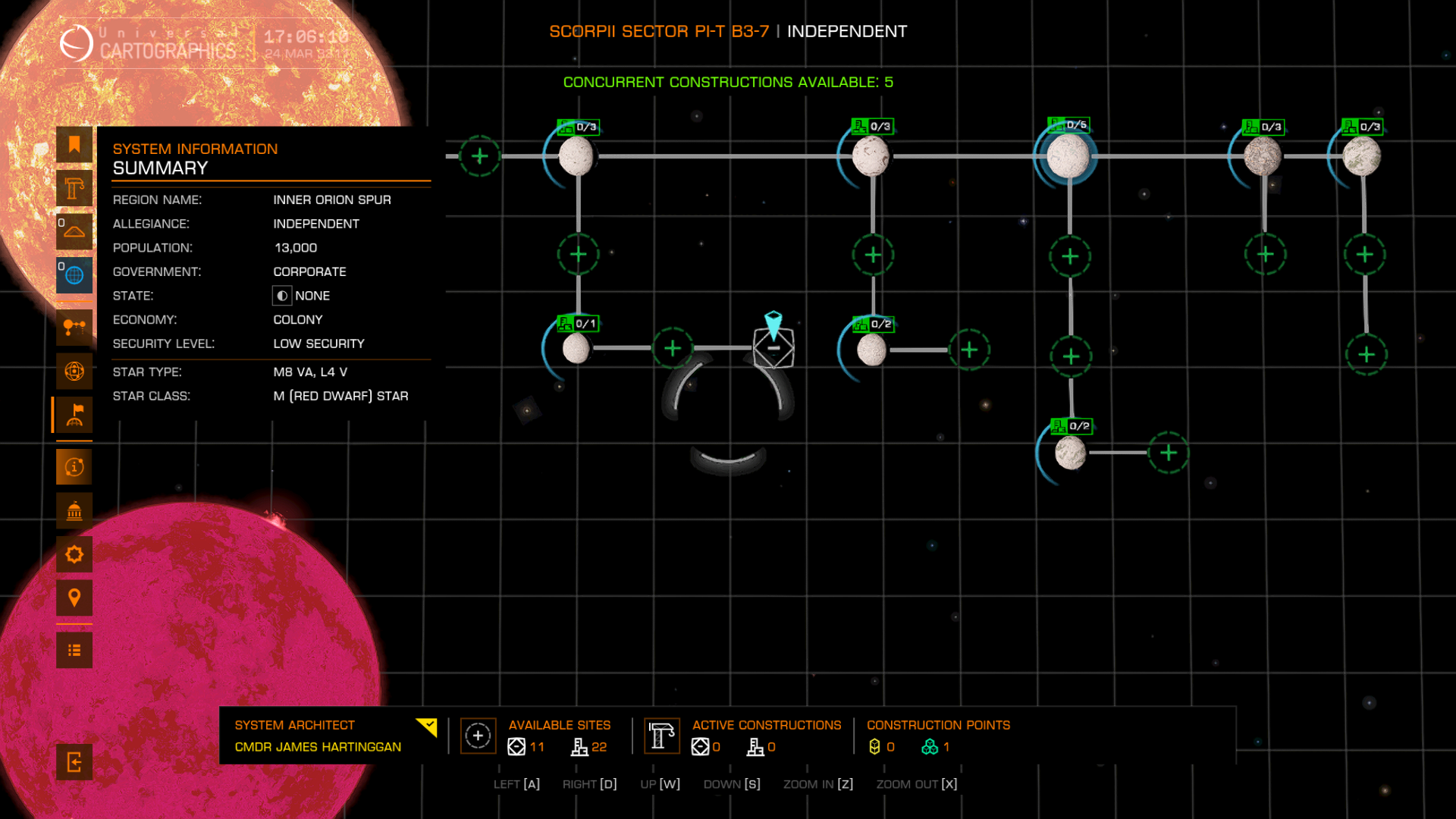Select the surface settlements sidebar icon
Image resolution: width=1456 pixels, height=819 pixels.
[x=74, y=231]
